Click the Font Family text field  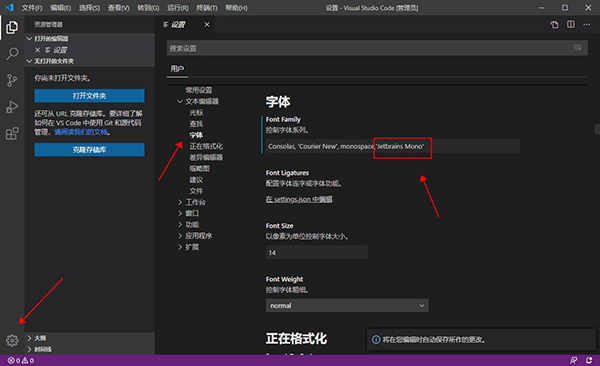pyautogui.click(x=393, y=146)
